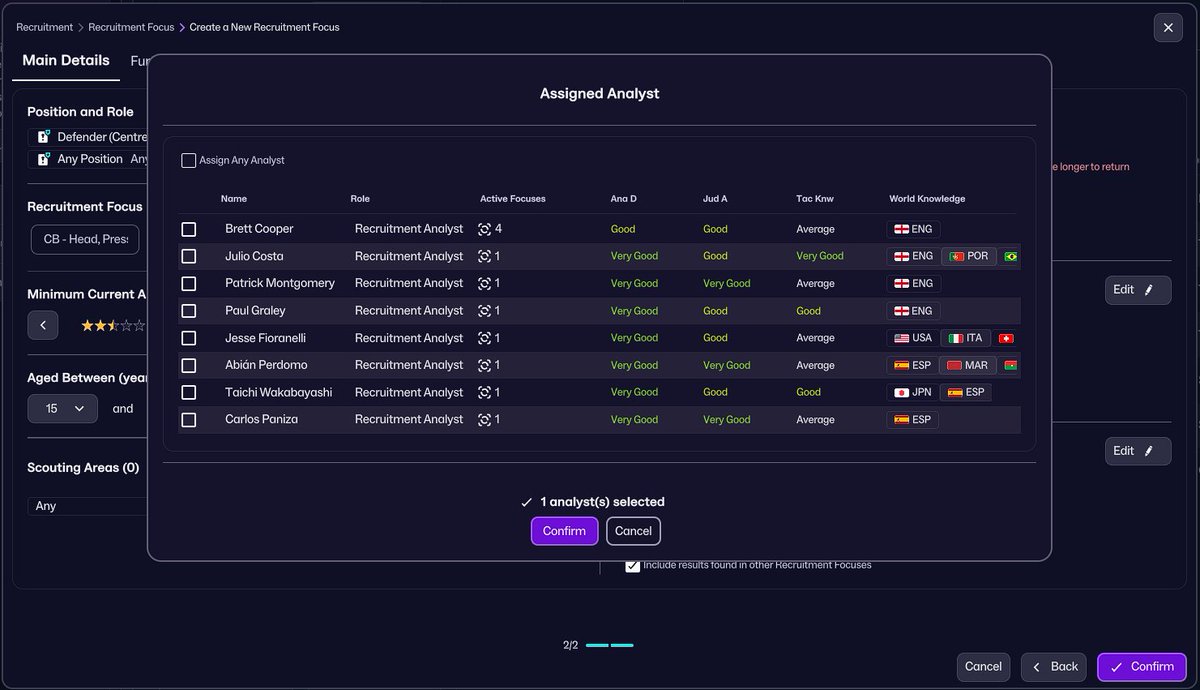Click Brett Cooper's active focuses icon
The height and width of the screenshot is (690, 1200).
(484, 229)
